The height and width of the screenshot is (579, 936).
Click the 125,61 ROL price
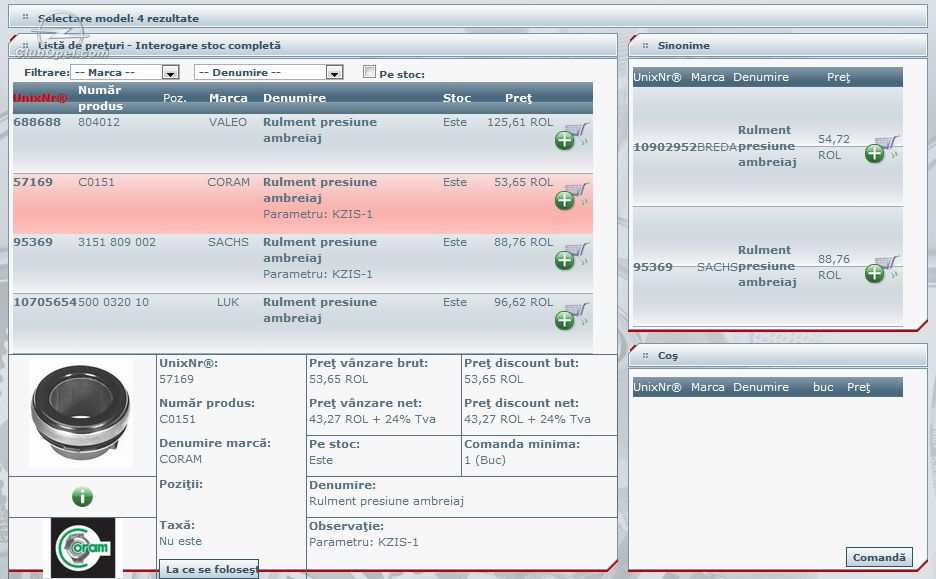point(520,122)
